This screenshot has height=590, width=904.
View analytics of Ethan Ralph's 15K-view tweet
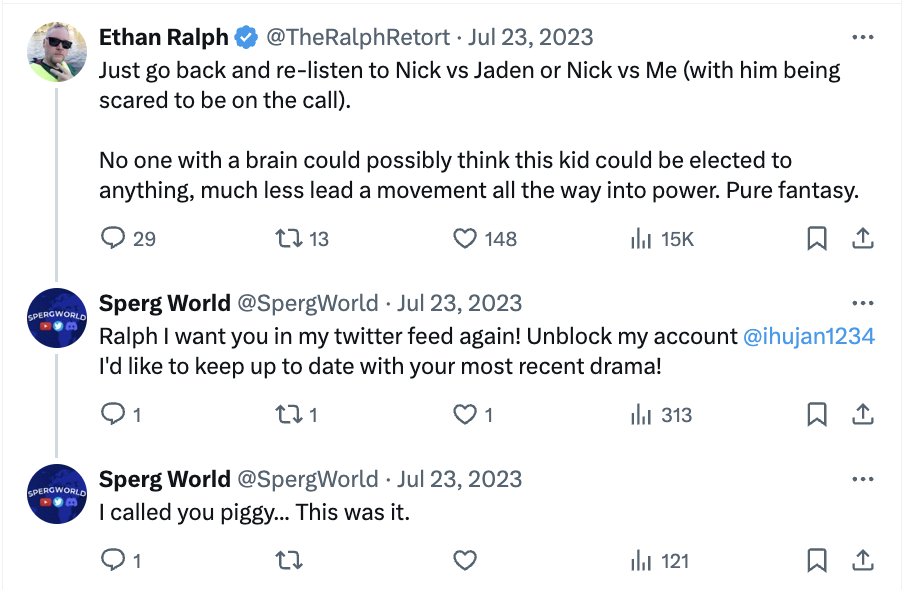[639, 239]
